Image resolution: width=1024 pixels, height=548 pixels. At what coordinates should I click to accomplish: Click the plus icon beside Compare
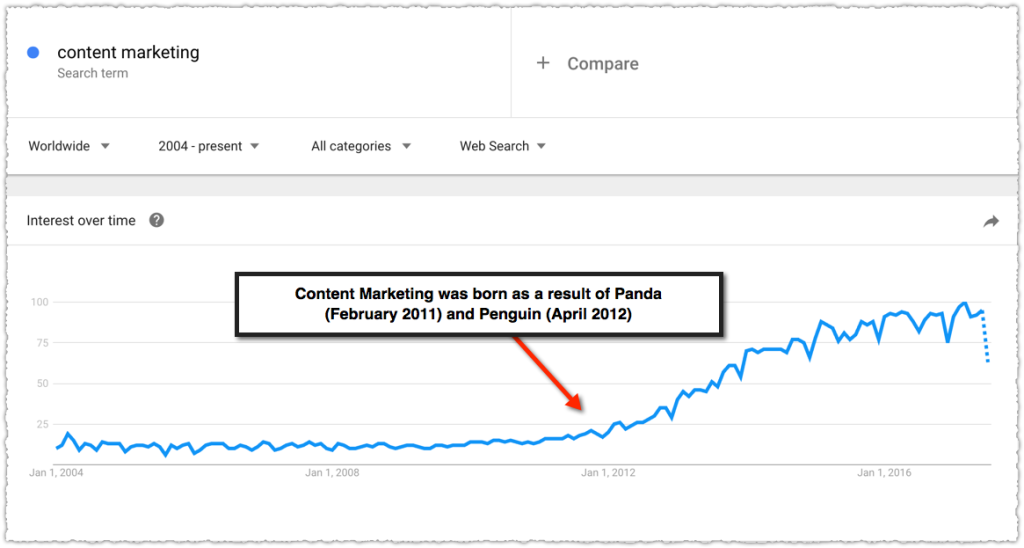pyautogui.click(x=543, y=63)
